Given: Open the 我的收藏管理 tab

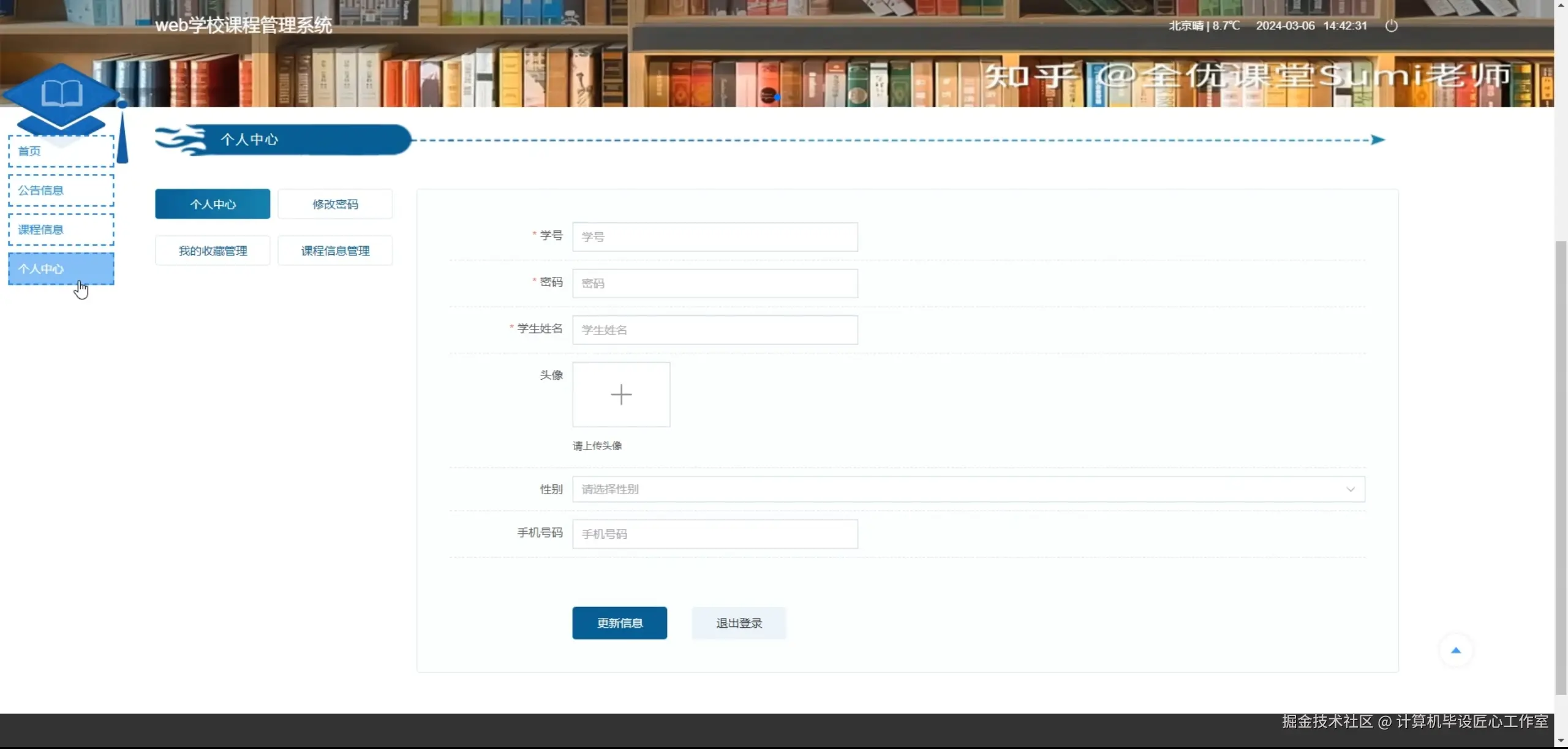Looking at the screenshot, I should [x=213, y=250].
